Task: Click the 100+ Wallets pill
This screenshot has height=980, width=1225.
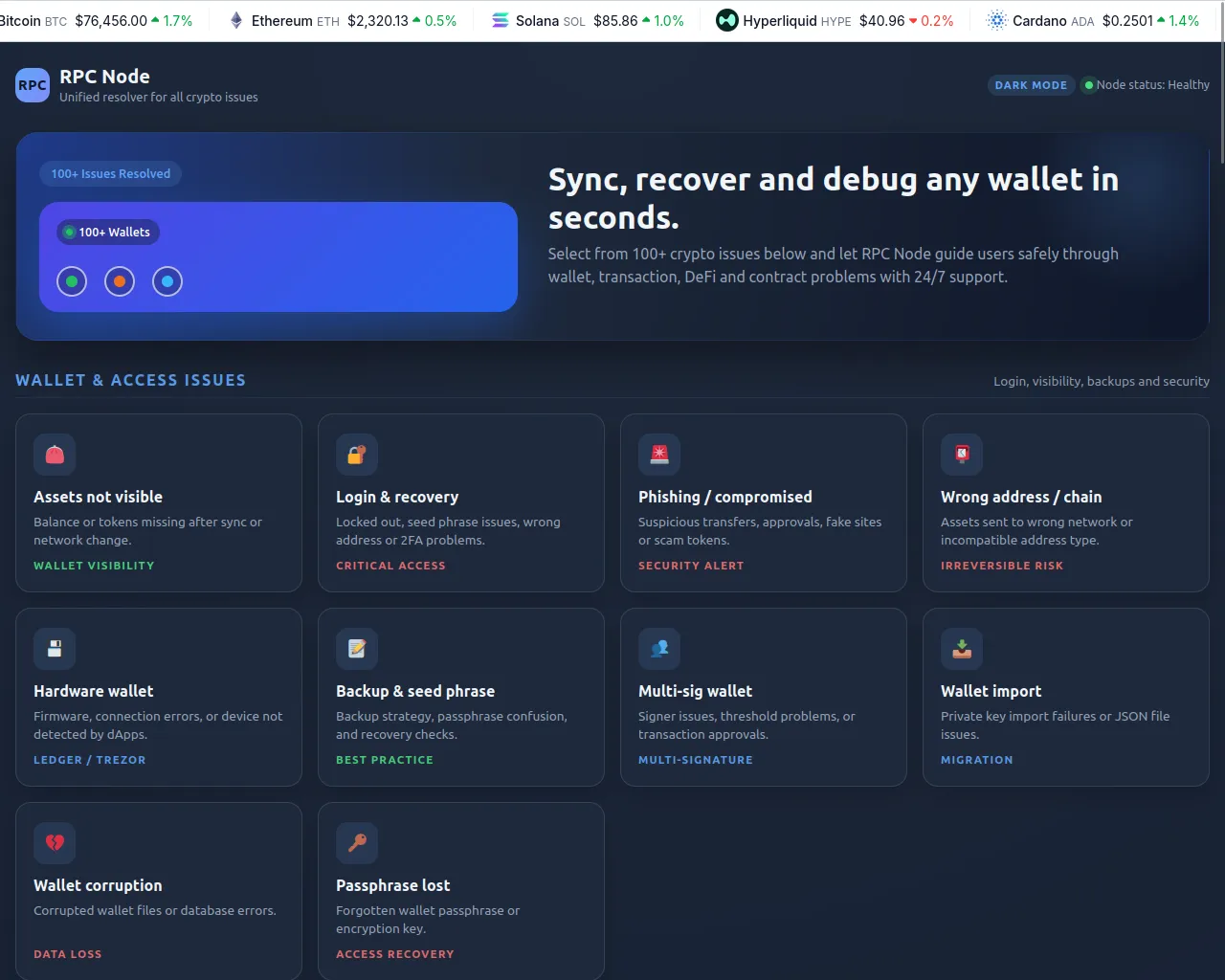Action: pos(108,233)
